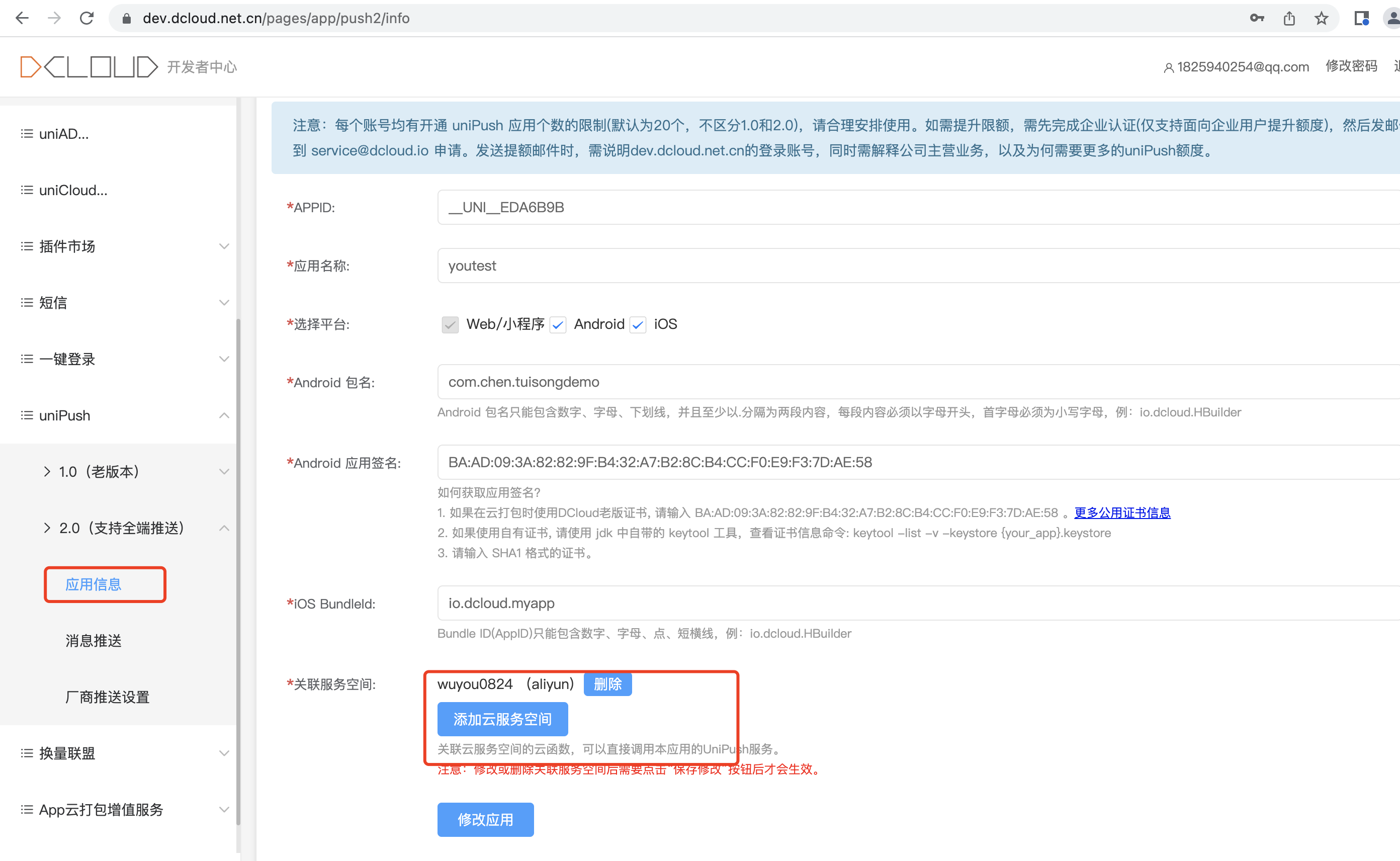
Task: Click the 2.0（支持全端推送）submenu label
Action: (122, 529)
